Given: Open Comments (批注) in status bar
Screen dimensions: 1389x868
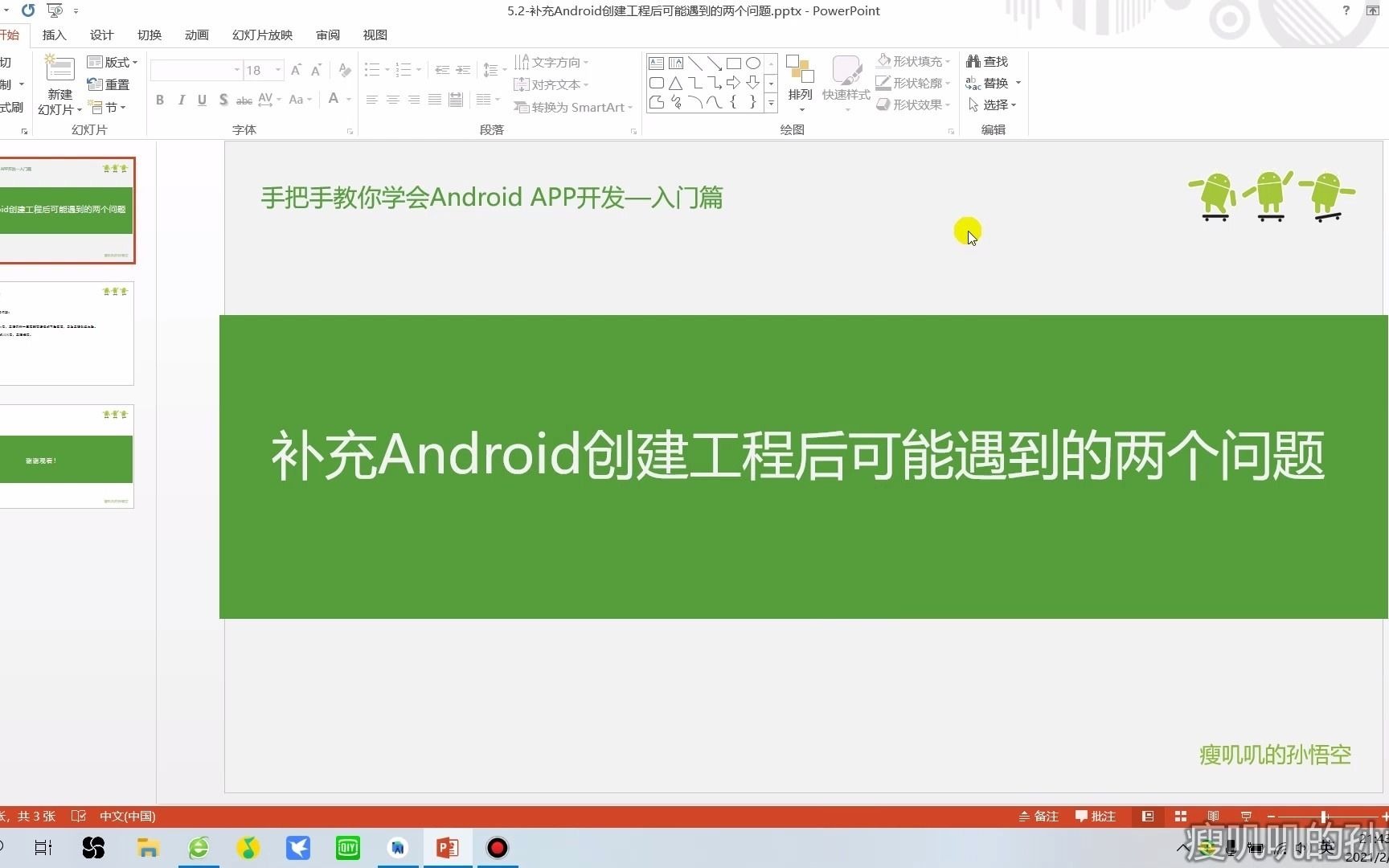Looking at the screenshot, I should click(x=1096, y=816).
